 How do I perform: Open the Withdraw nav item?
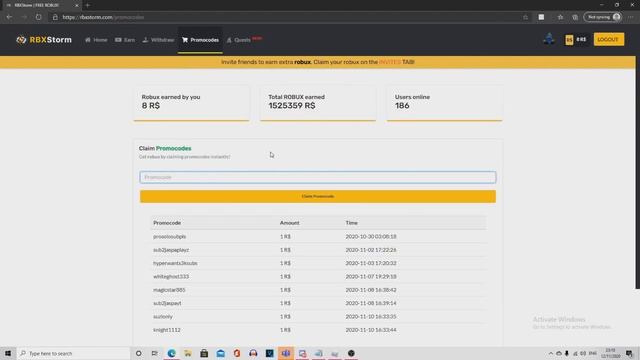158,40
